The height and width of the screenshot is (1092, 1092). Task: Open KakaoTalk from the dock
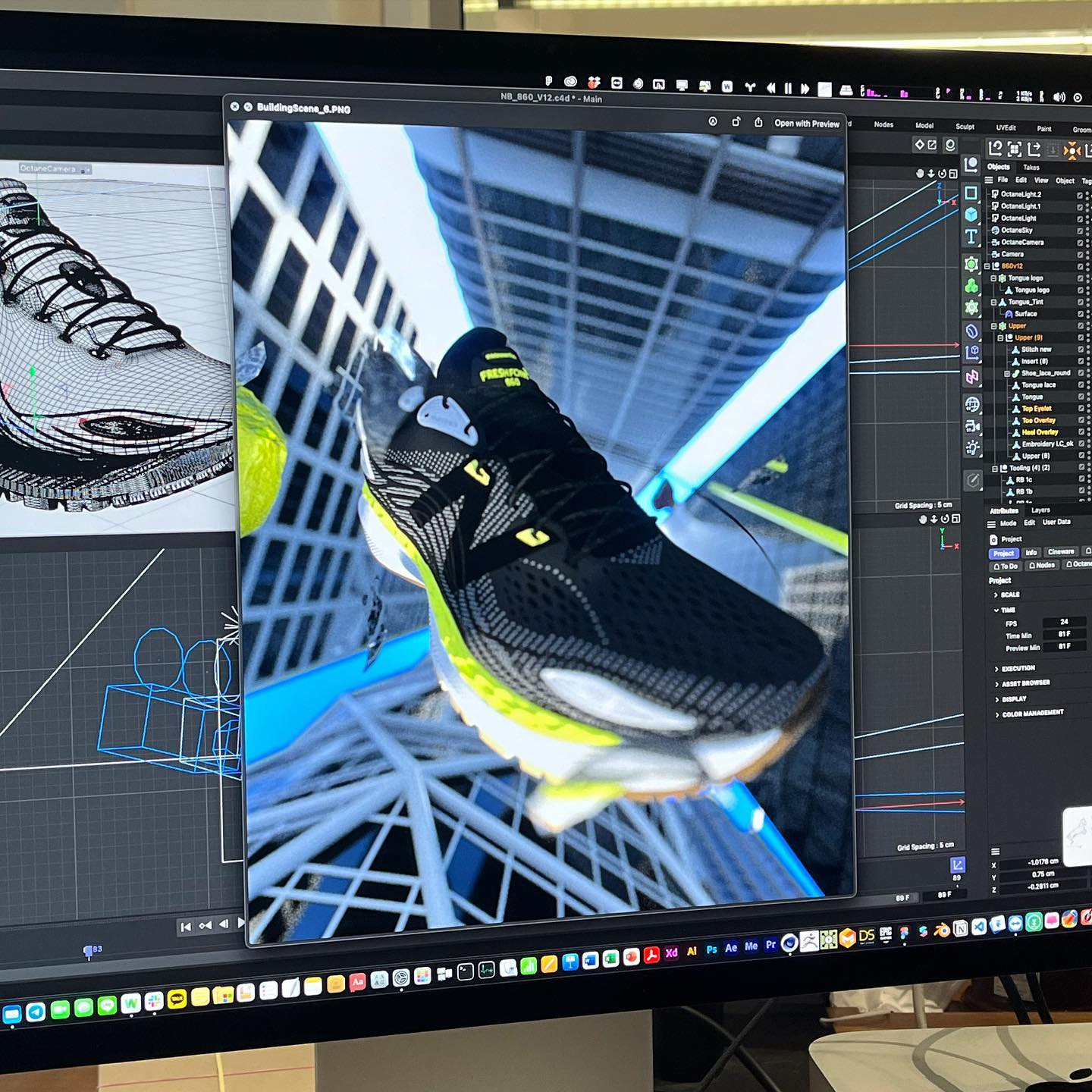point(177,999)
